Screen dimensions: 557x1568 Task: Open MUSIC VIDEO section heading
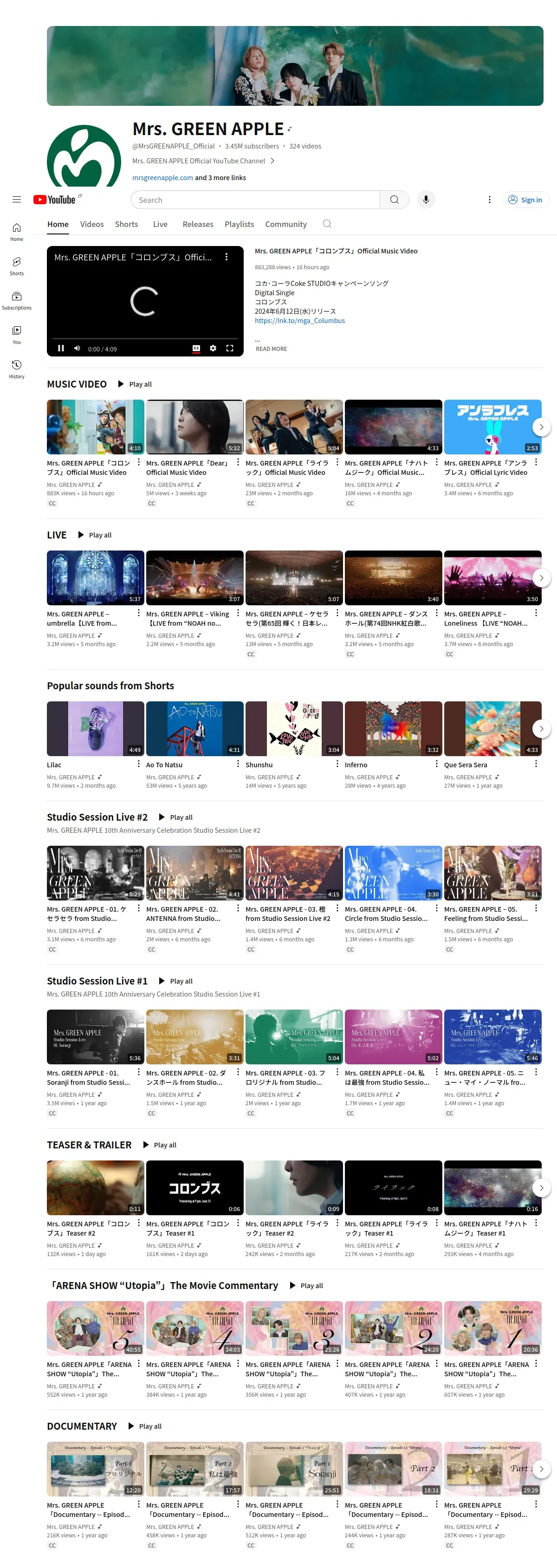point(77,384)
